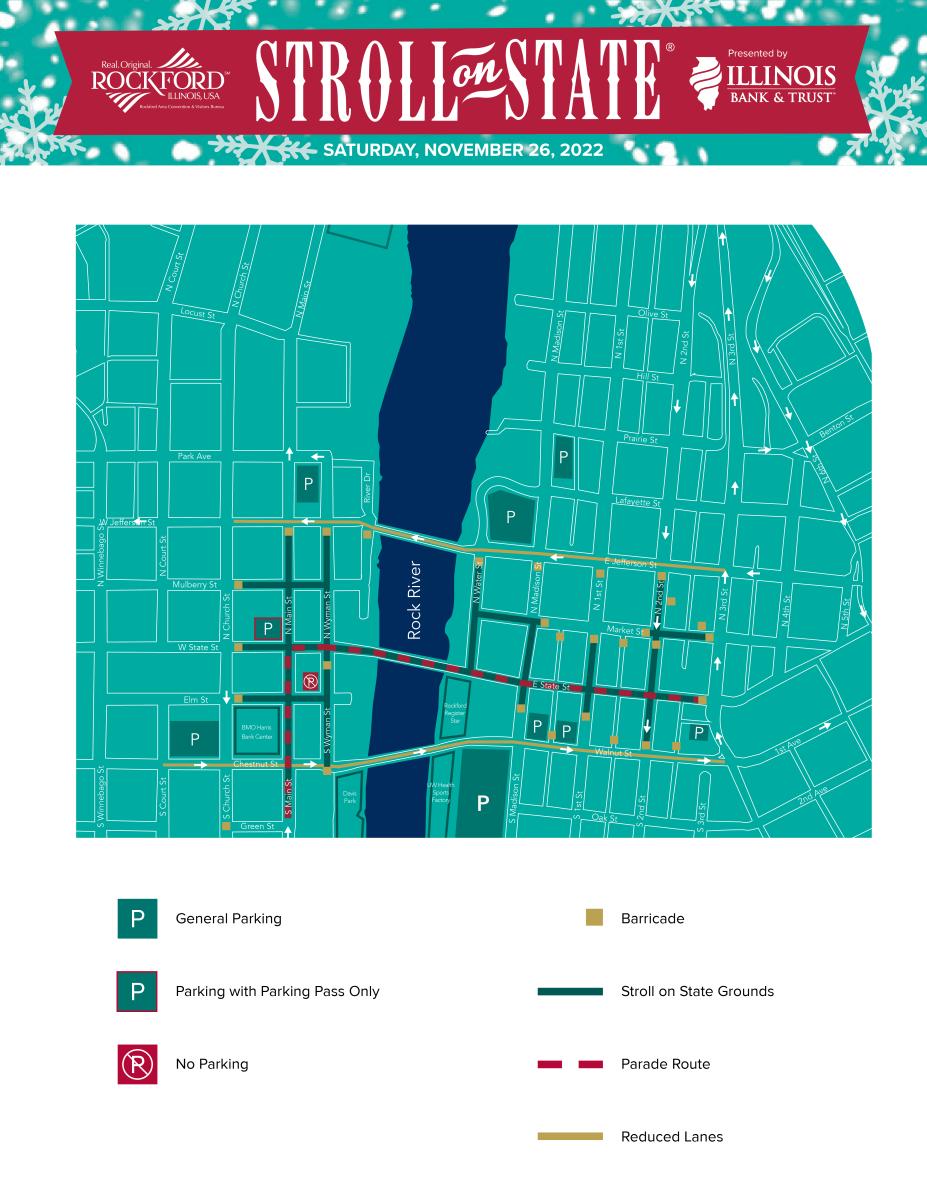Click the Green St label
Image resolution: width=927 pixels, height=1200 pixels.
[257, 826]
